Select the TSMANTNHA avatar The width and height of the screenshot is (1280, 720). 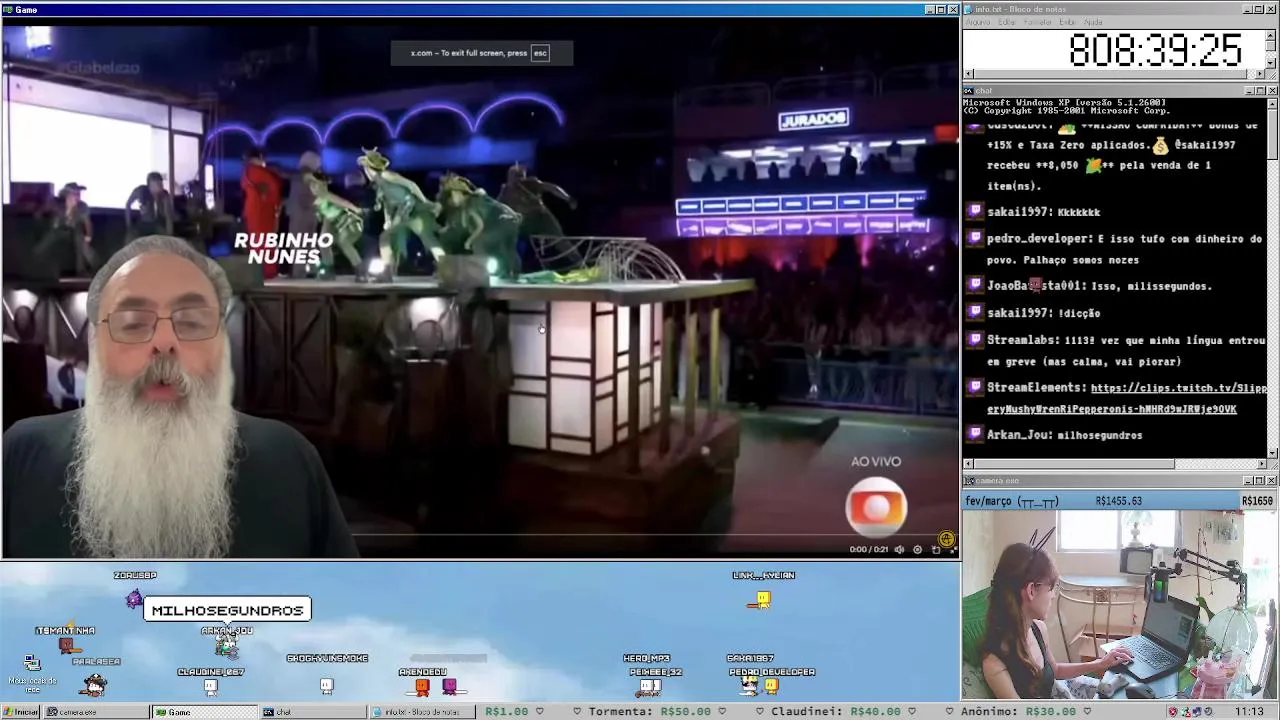click(66, 645)
